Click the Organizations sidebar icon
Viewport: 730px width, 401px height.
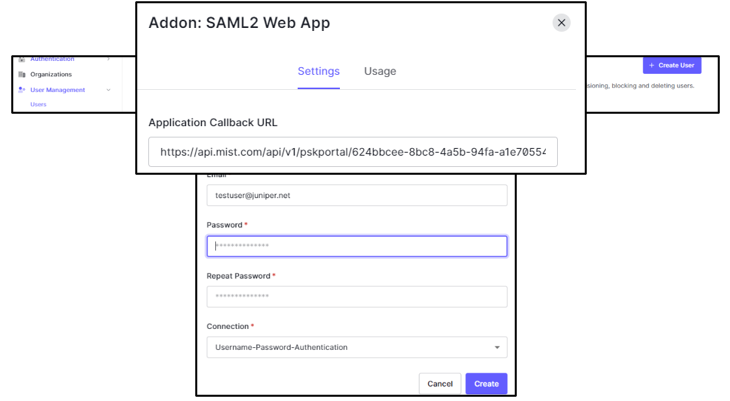click(x=22, y=74)
